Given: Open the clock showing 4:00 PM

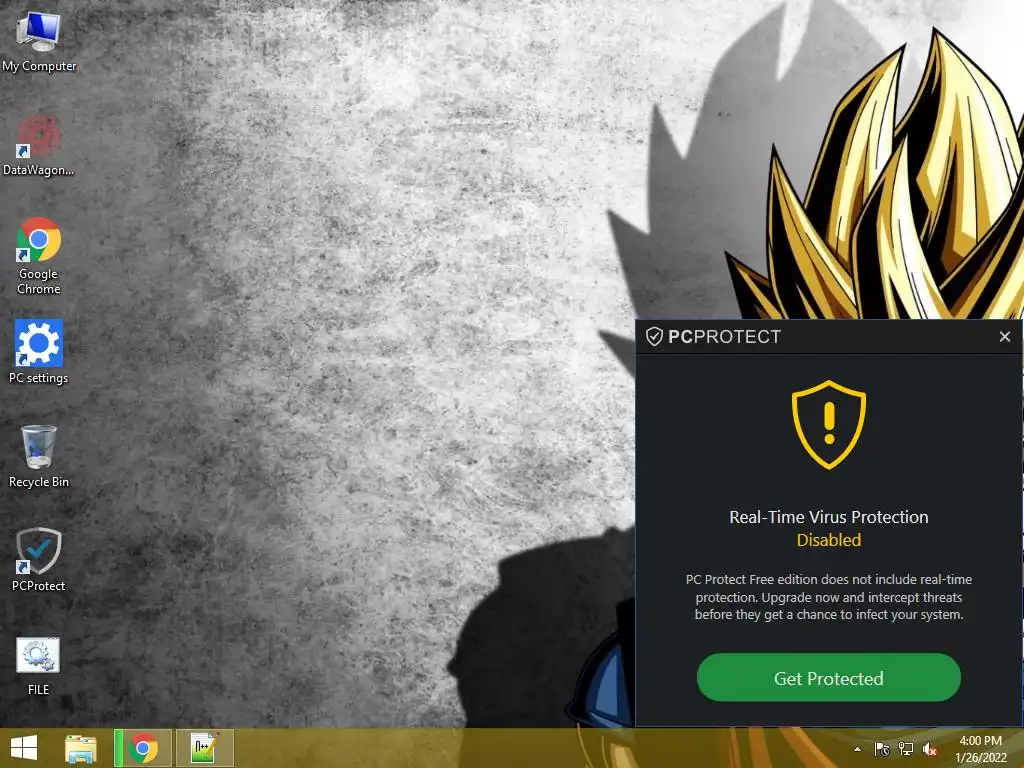Looking at the screenshot, I should point(980,749).
